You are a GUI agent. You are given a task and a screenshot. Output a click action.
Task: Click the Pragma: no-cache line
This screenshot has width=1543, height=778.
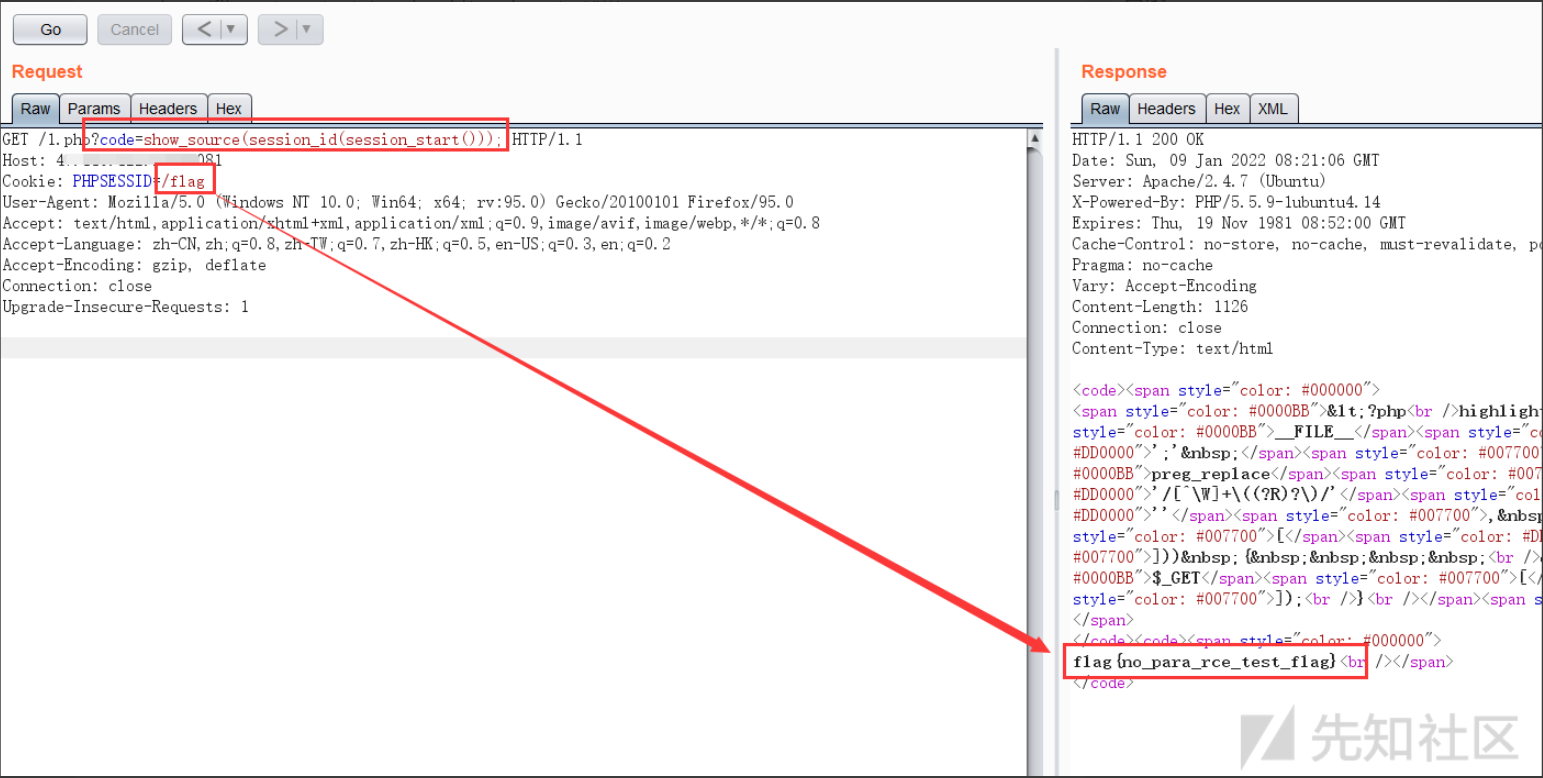(1142, 265)
